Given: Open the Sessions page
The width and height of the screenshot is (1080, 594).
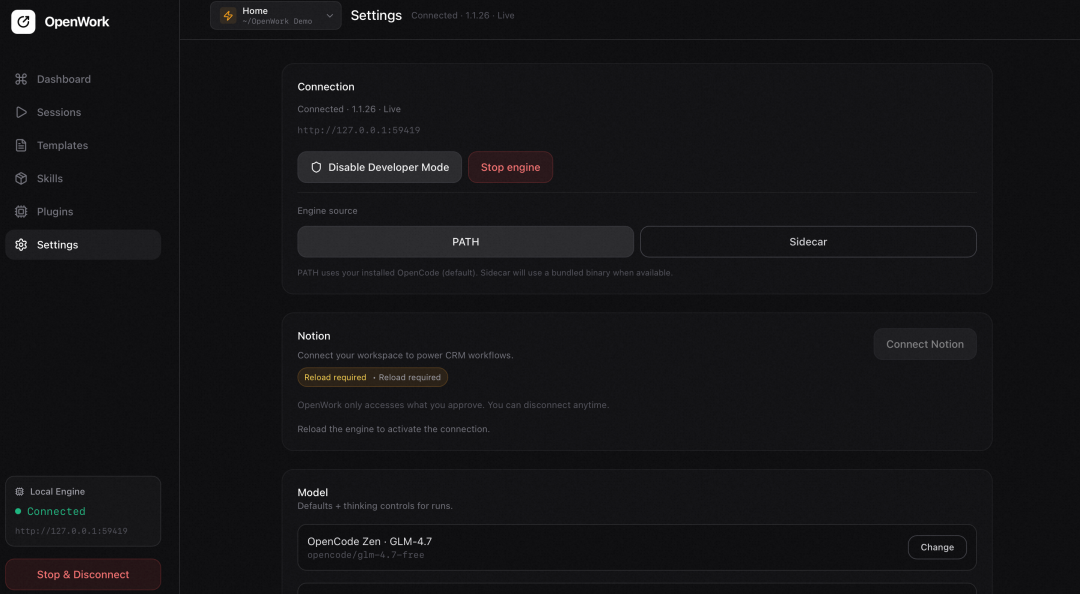Looking at the screenshot, I should (x=59, y=112).
